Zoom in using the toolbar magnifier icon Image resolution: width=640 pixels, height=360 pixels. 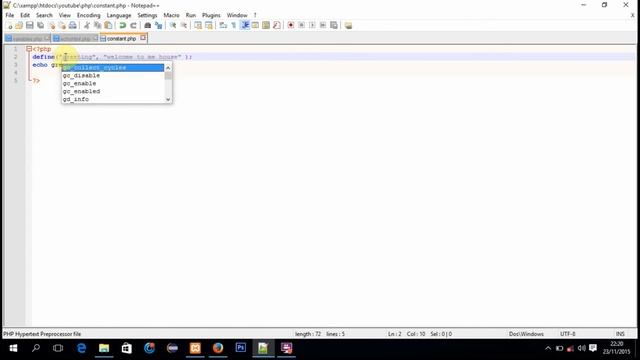pos(173,25)
